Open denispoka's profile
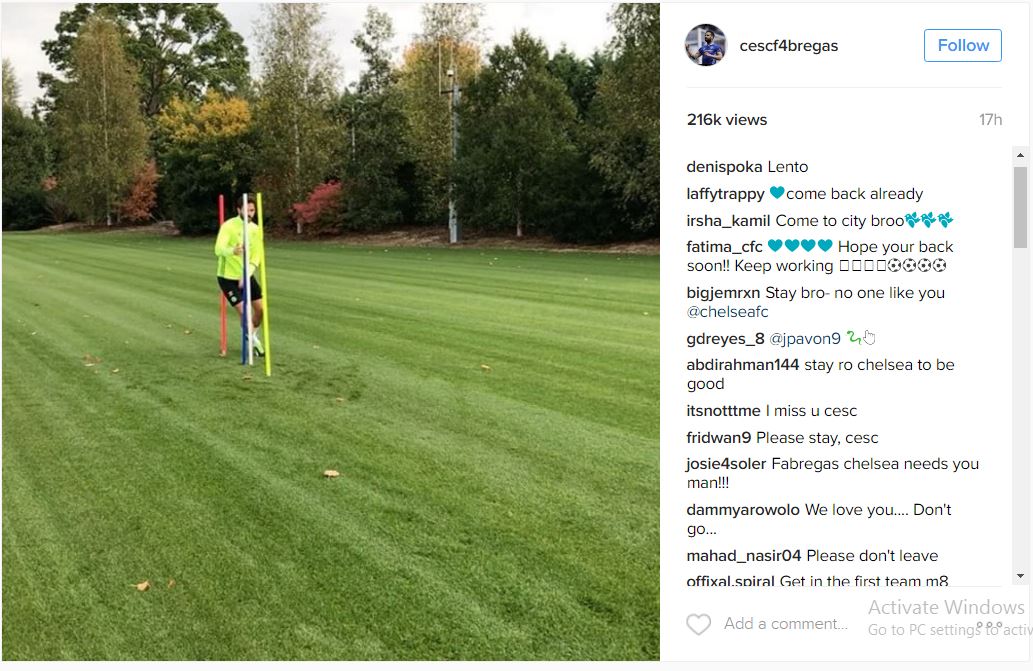The image size is (1033, 671). [725, 167]
